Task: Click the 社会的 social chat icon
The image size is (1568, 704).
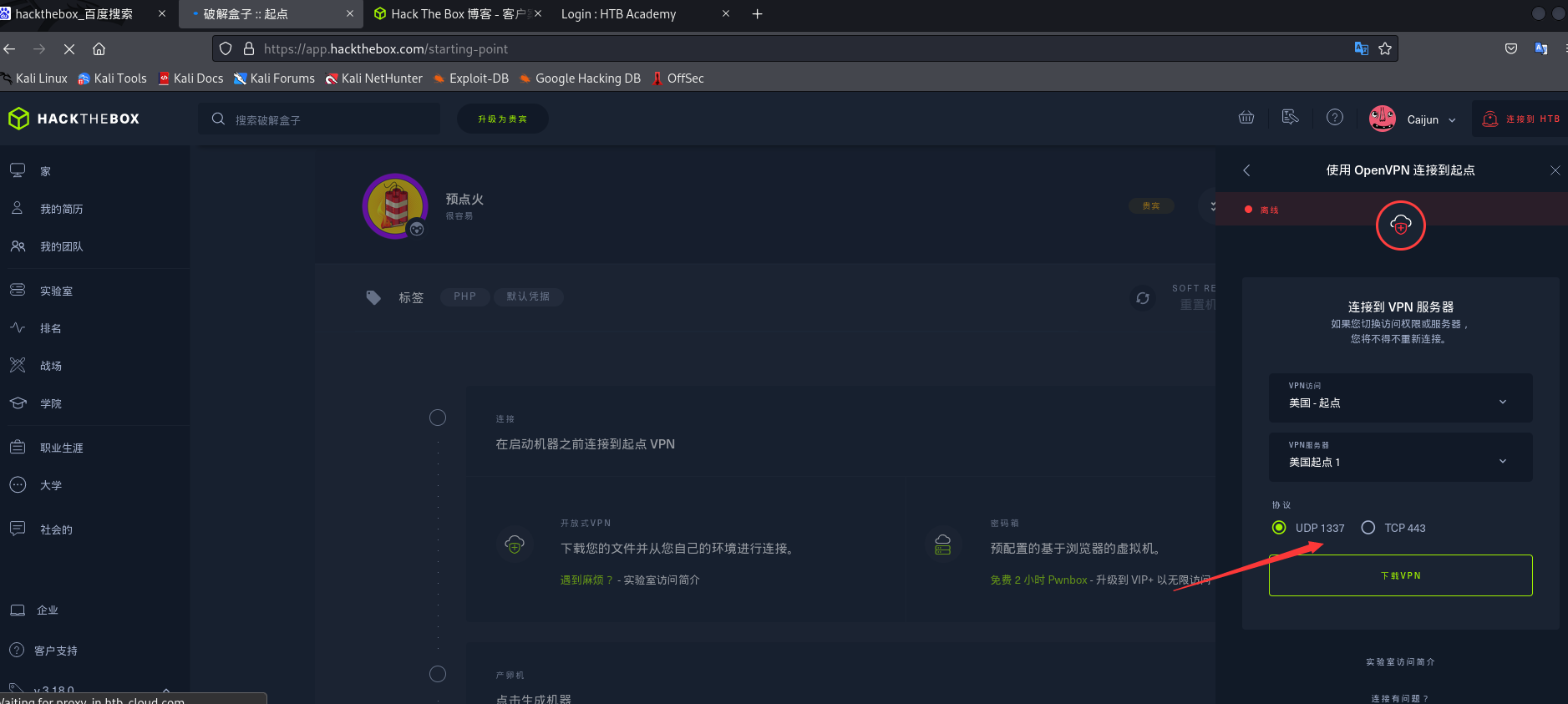Action: (x=18, y=529)
